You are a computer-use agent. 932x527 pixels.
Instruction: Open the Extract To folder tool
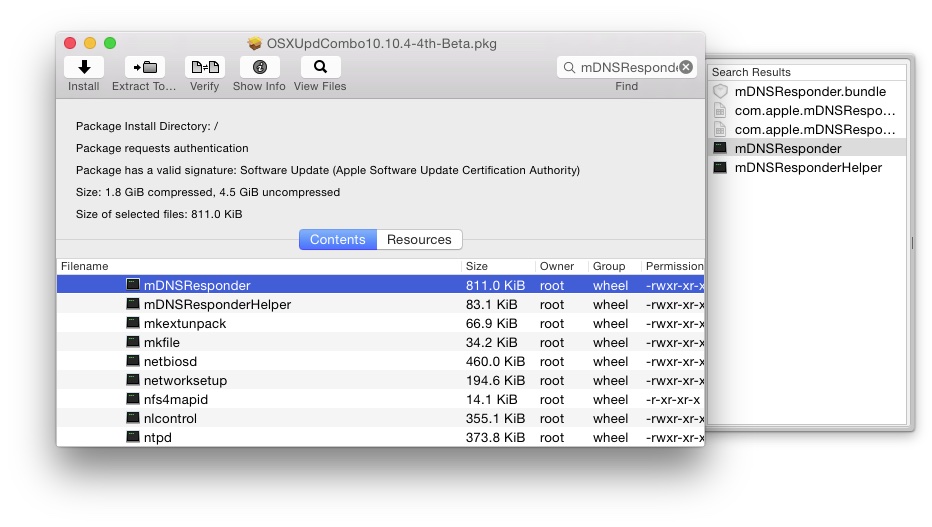(144, 67)
